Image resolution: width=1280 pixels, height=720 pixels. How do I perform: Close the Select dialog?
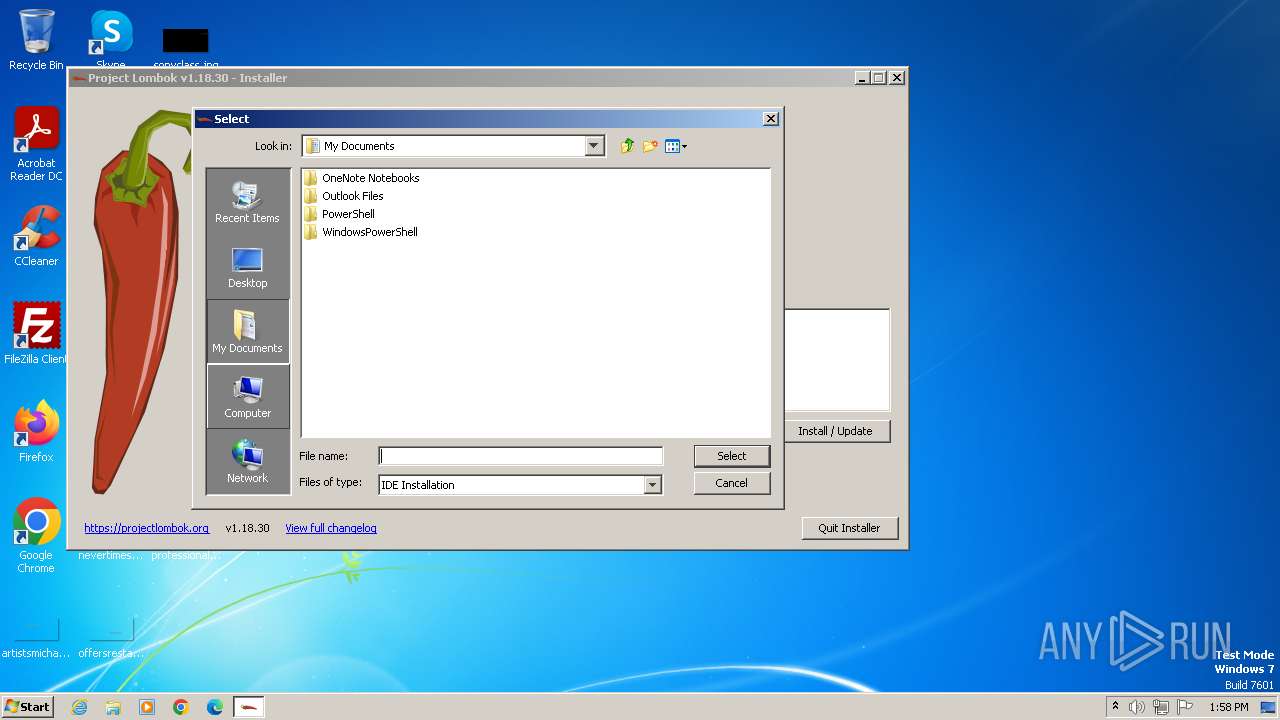click(770, 118)
